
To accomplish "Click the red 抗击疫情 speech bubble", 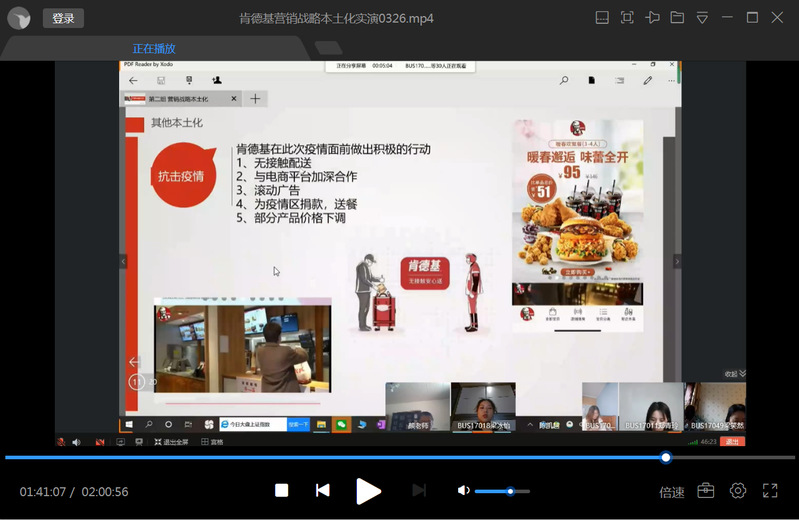I will [x=183, y=175].
